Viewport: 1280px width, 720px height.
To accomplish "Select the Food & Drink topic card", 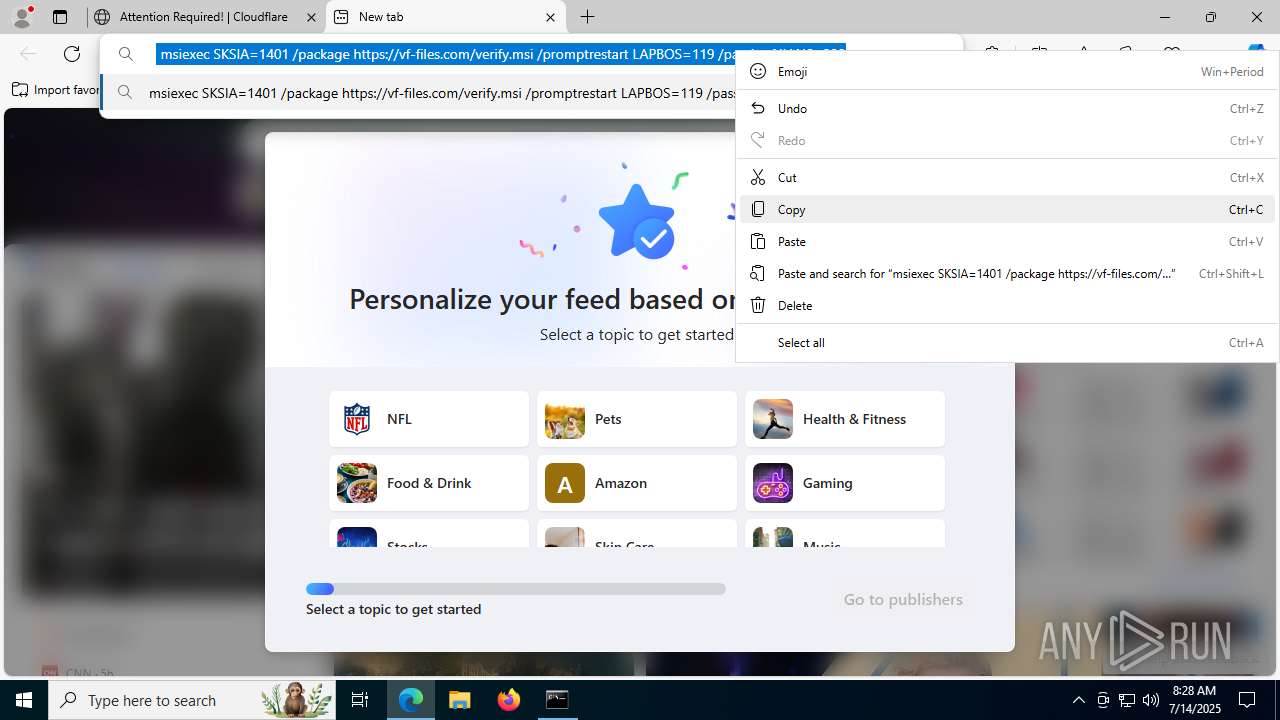I will point(429,483).
